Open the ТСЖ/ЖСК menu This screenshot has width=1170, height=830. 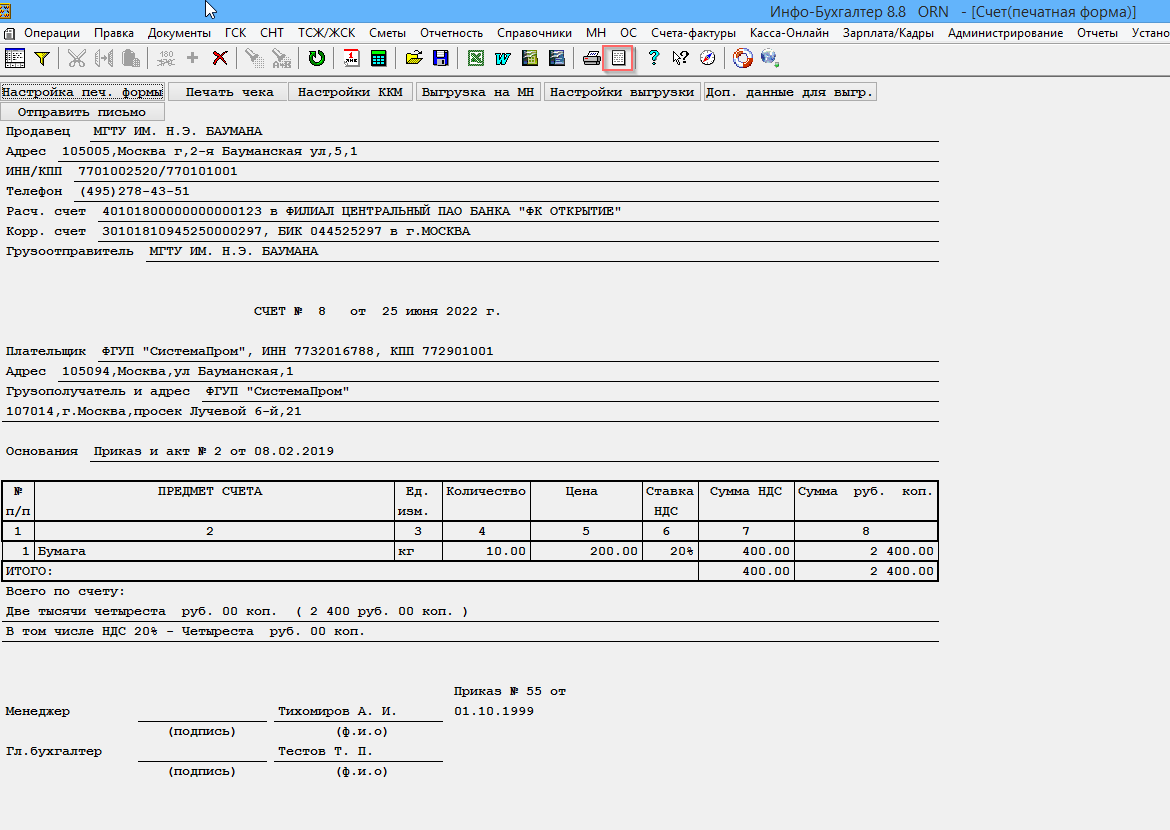326,33
